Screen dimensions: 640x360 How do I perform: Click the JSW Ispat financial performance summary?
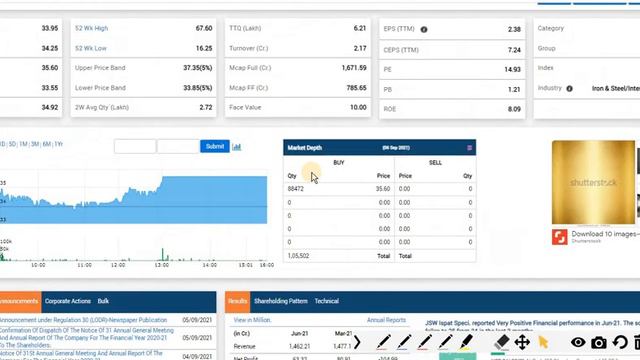pyautogui.click(x=532, y=326)
